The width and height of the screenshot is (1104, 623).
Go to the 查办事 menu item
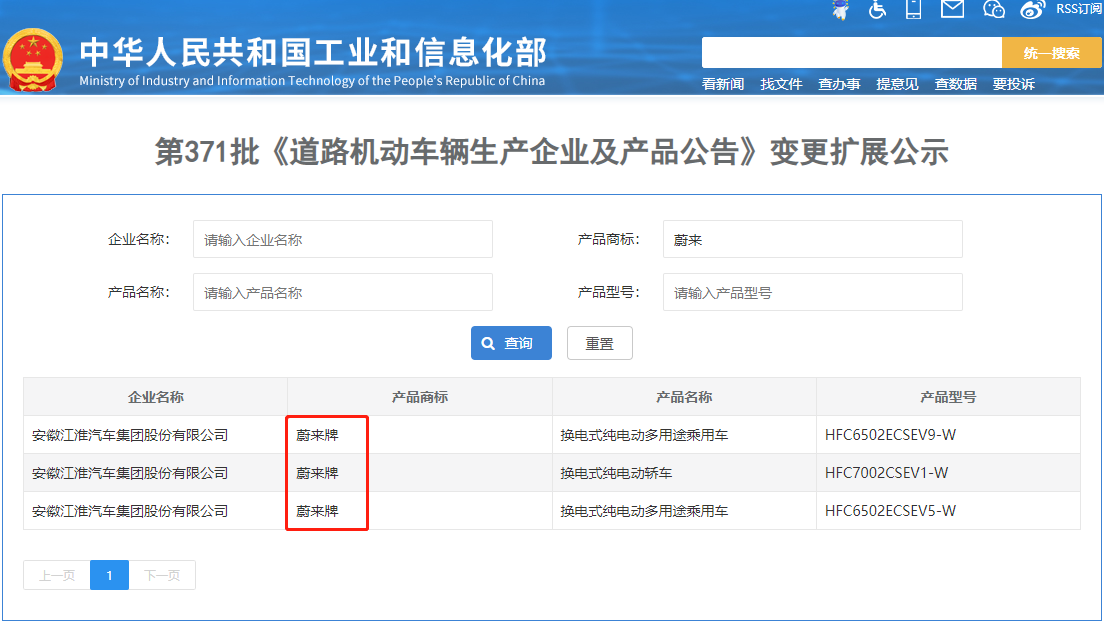(x=839, y=84)
